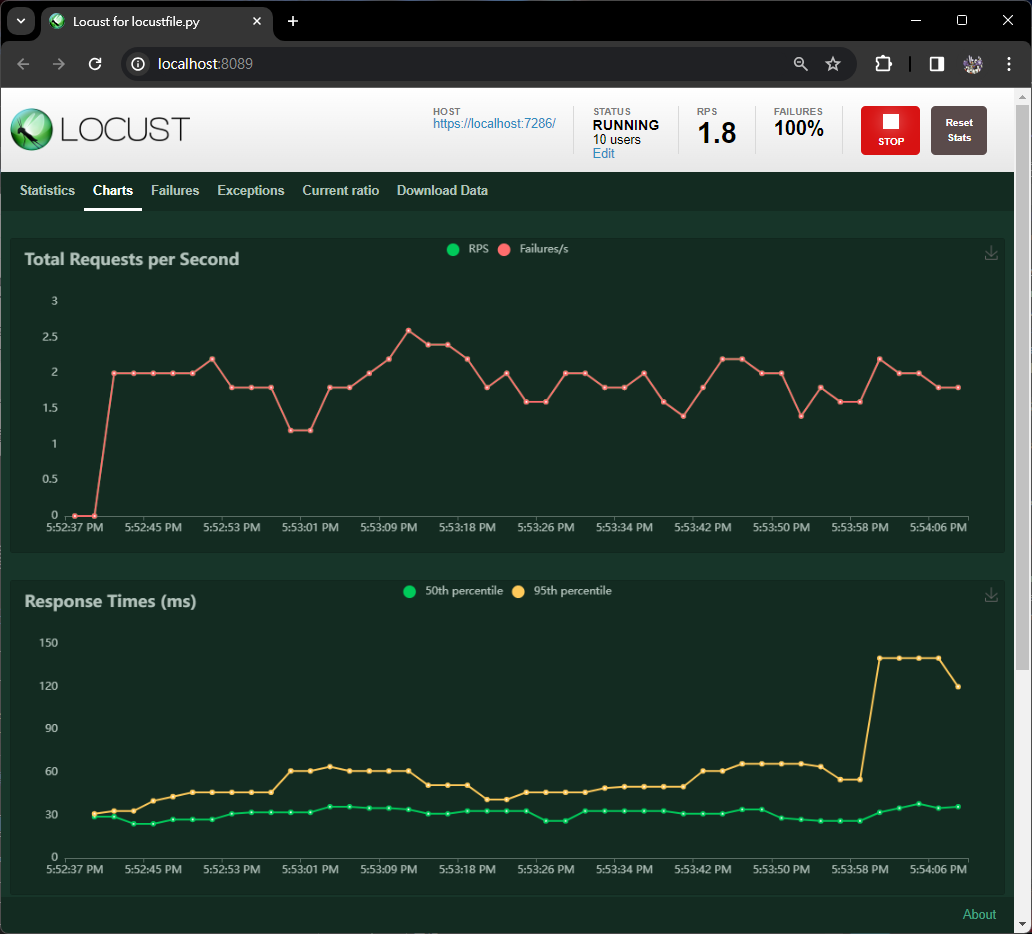Screen dimensions: 1032x934
Task: Download the Total Requests per Second chart
Action: 991,253
